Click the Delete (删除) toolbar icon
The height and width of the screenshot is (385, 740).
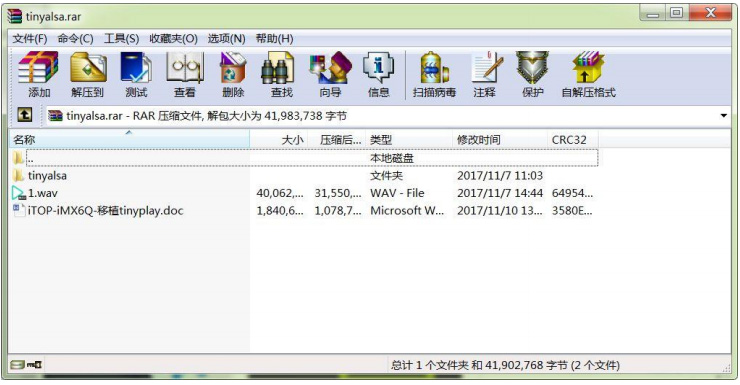point(233,68)
